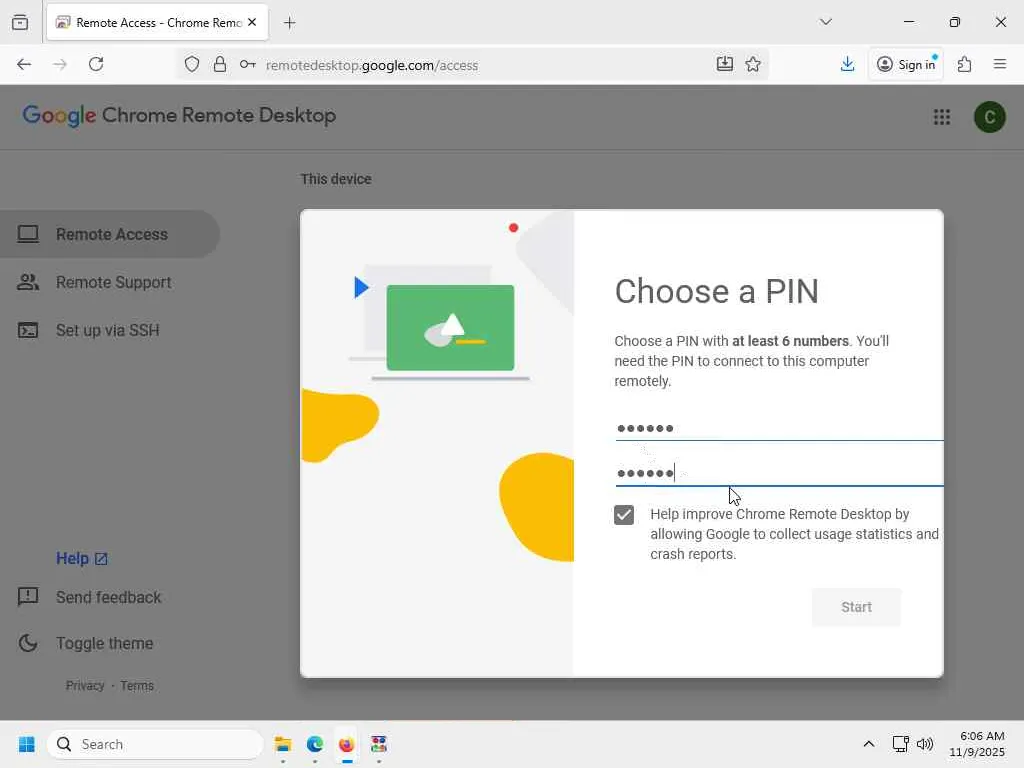Click the browser forward arrow
The image size is (1024, 768).
coord(59,64)
